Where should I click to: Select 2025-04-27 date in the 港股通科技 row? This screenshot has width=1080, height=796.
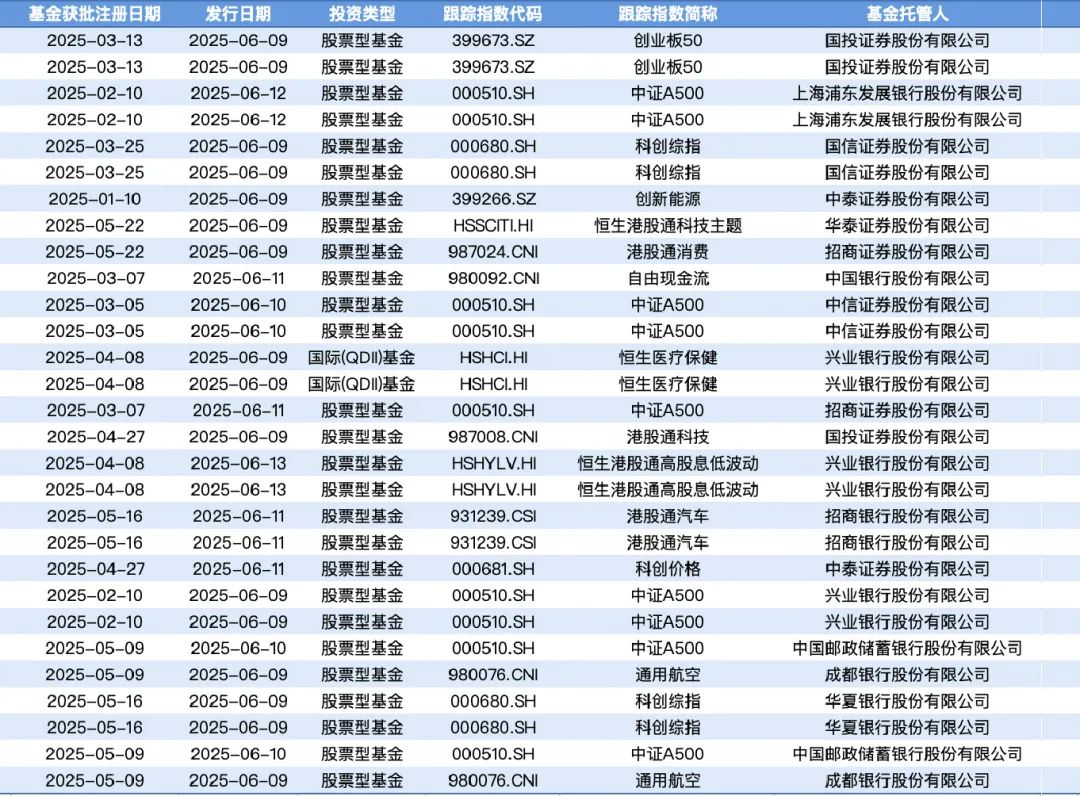click(x=94, y=437)
